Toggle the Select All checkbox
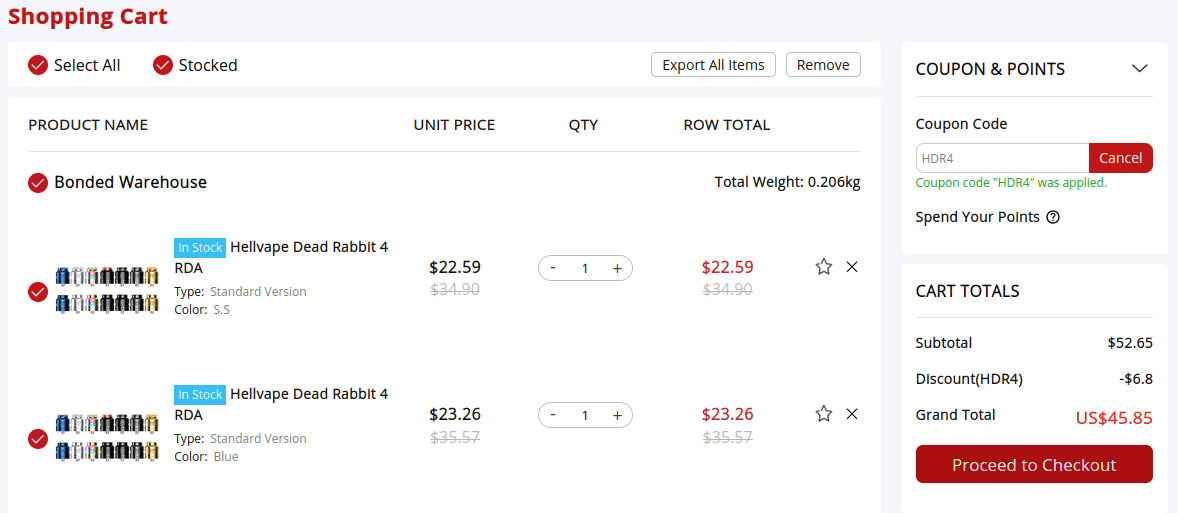The image size is (1178, 513). click(38, 66)
